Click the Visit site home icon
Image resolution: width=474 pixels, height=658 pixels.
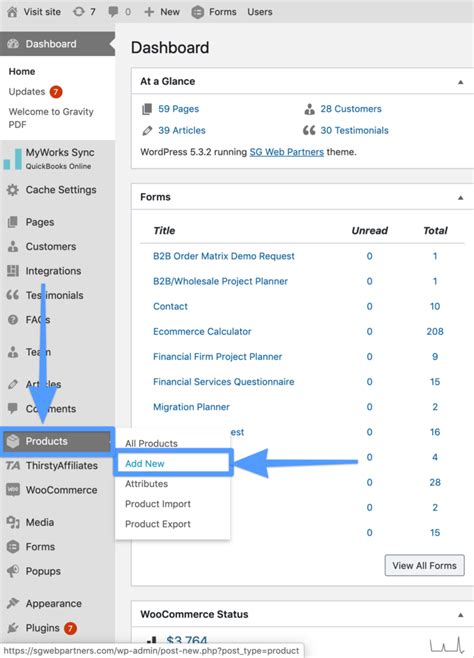pyautogui.click(x=12, y=12)
